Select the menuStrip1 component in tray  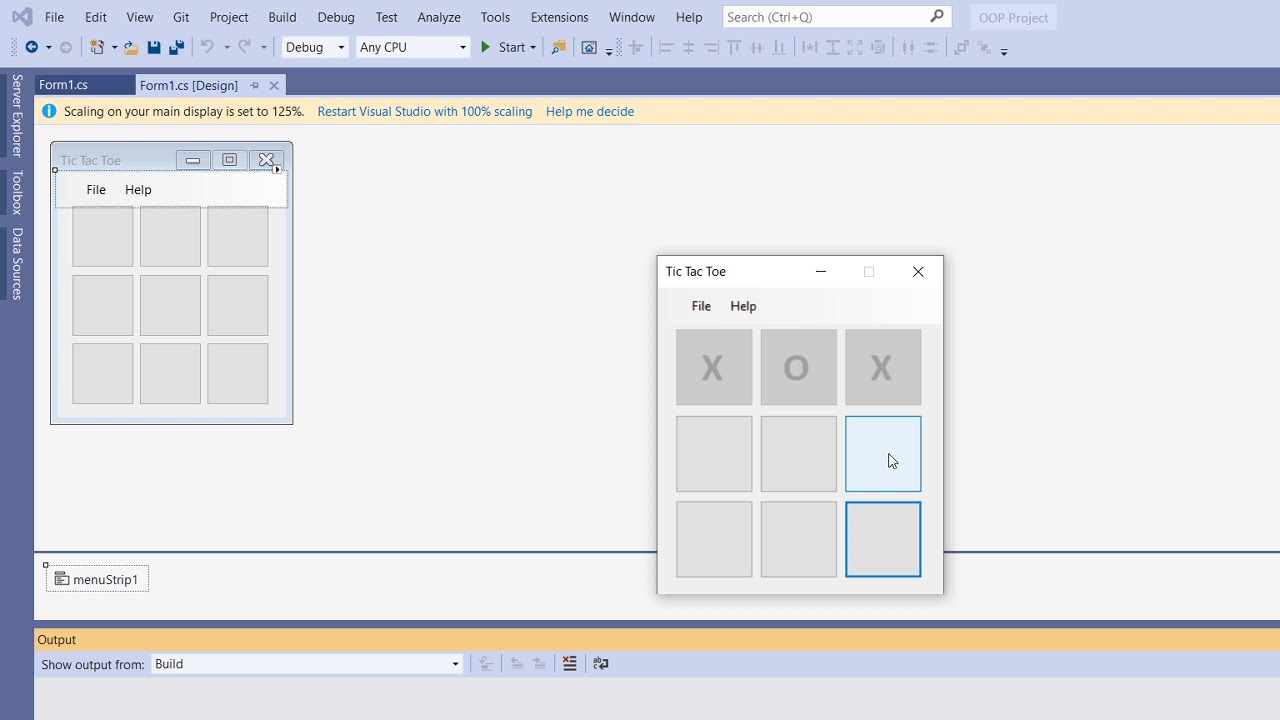97,579
